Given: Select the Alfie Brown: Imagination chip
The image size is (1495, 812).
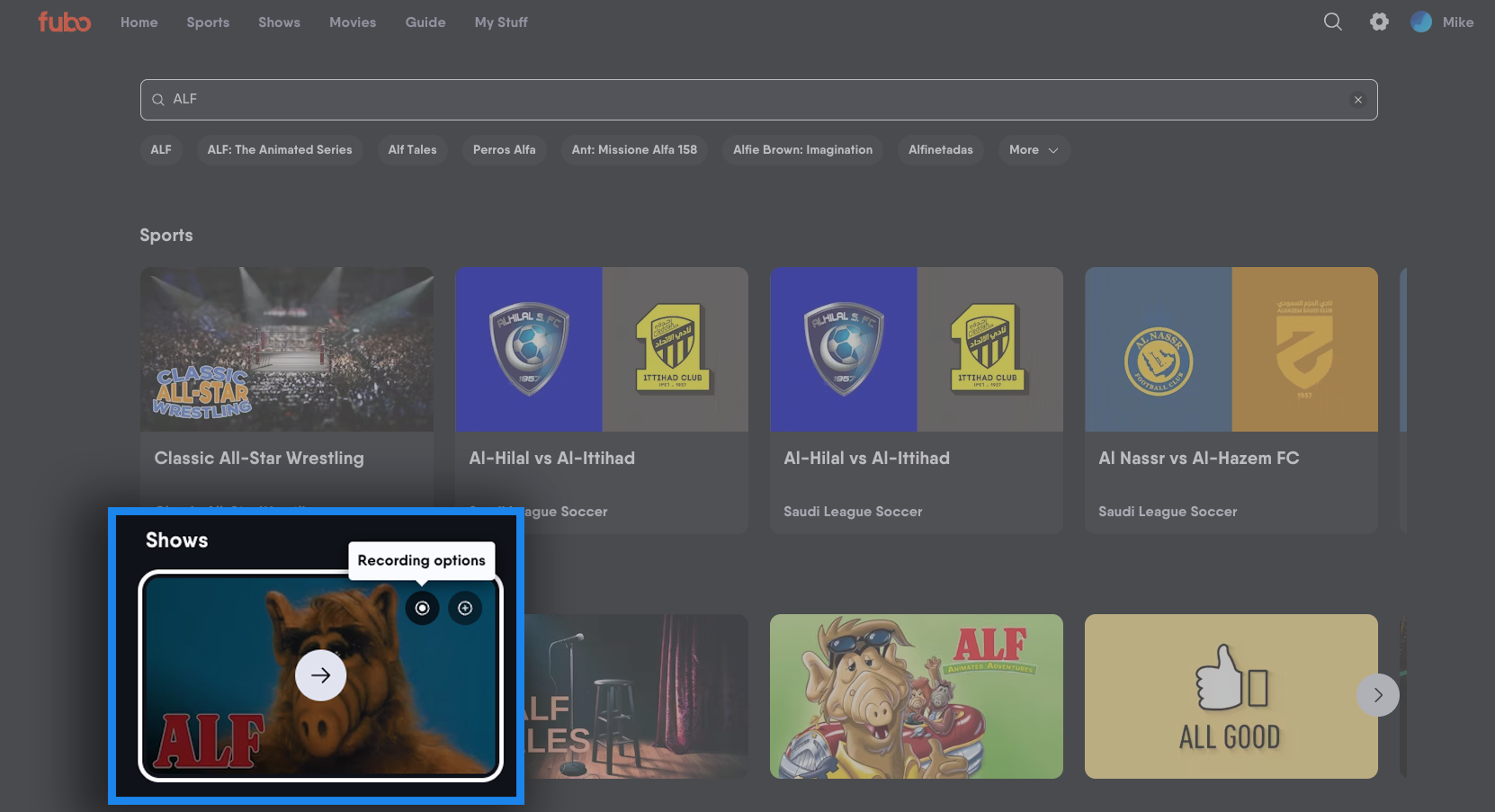Looking at the screenshot, I should (803, 150).
